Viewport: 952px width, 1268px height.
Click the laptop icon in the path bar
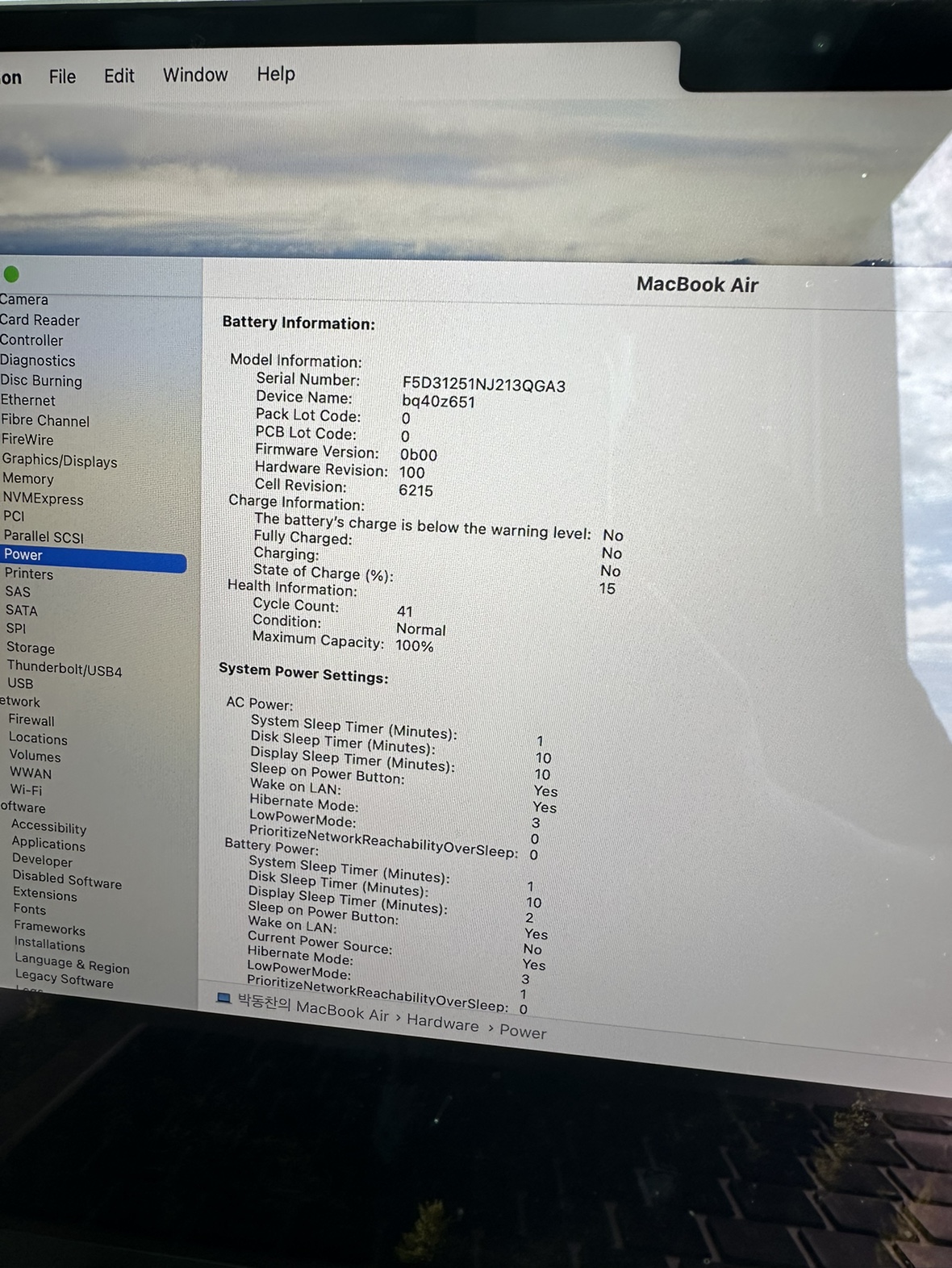tap(223, 999)
